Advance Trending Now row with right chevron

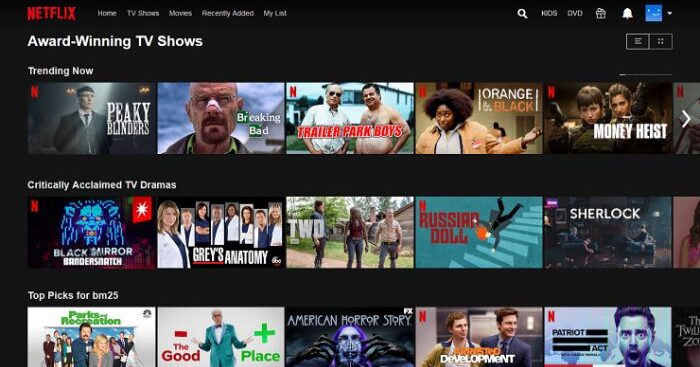(686, 118)
